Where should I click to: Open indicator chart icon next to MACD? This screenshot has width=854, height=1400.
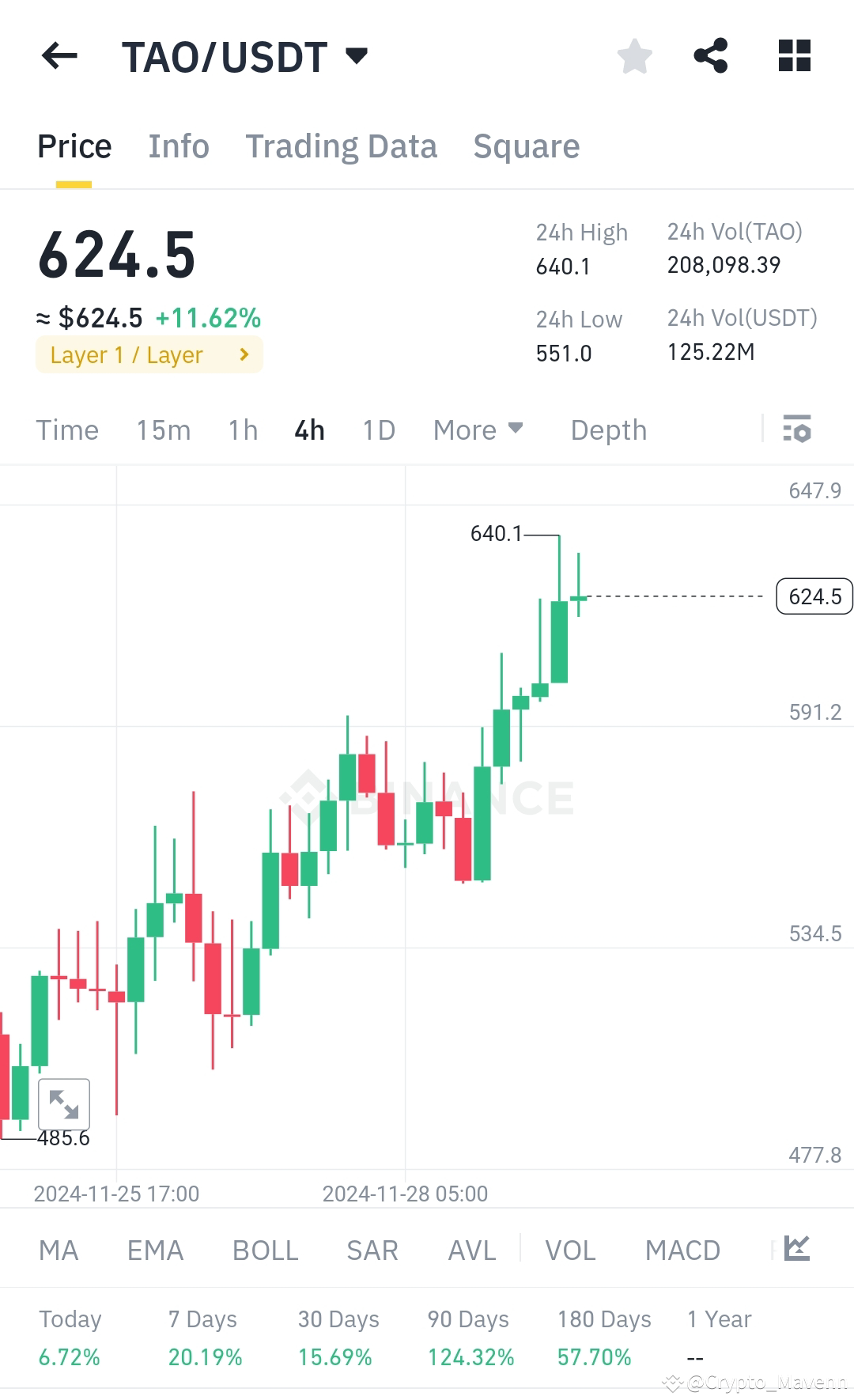[797, 1248]
